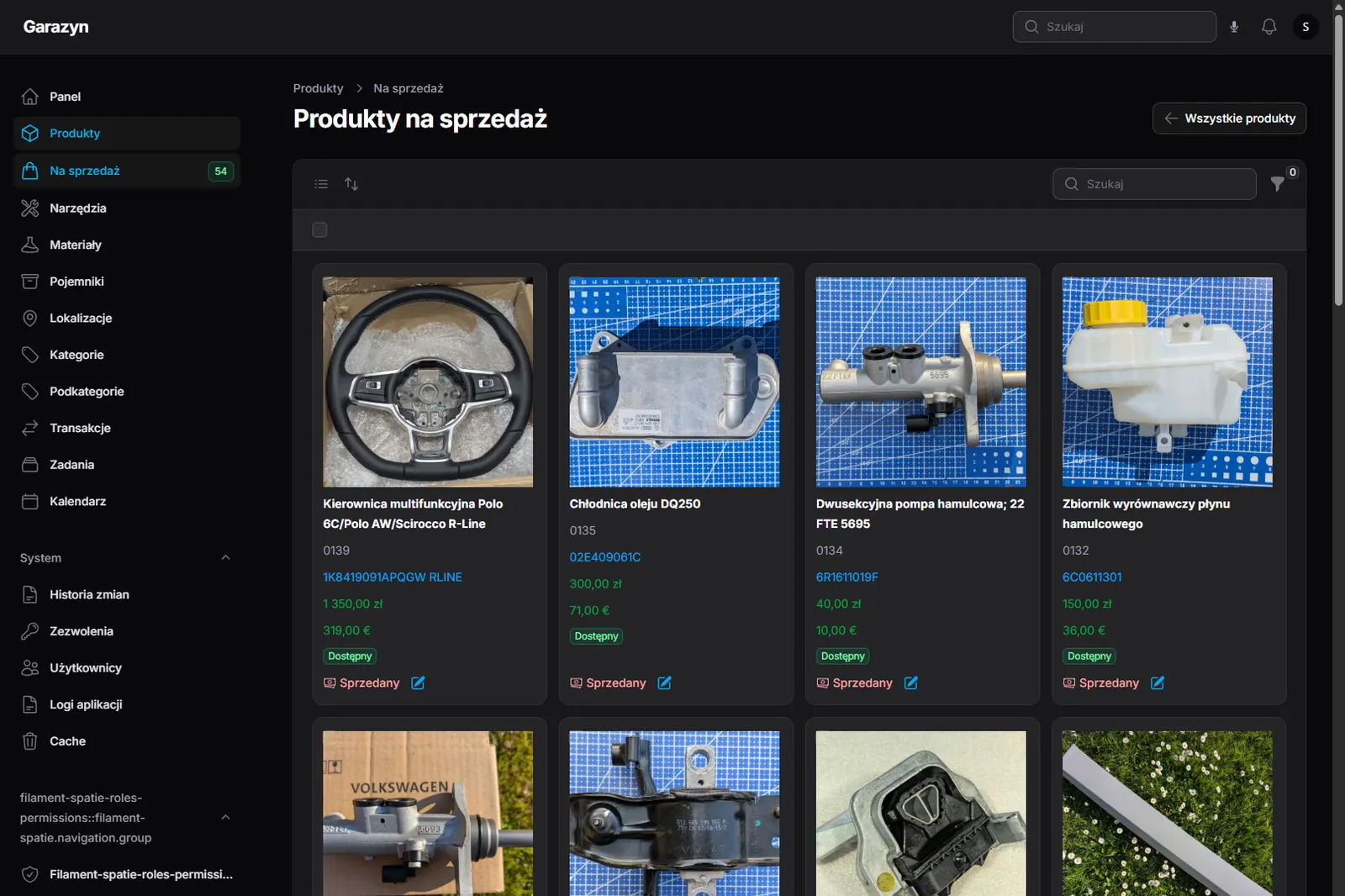This screenshot has height=896, width=1345.
Task: Open part number link 1K8419091APQGW RLINE
Action: pos(393,577)
